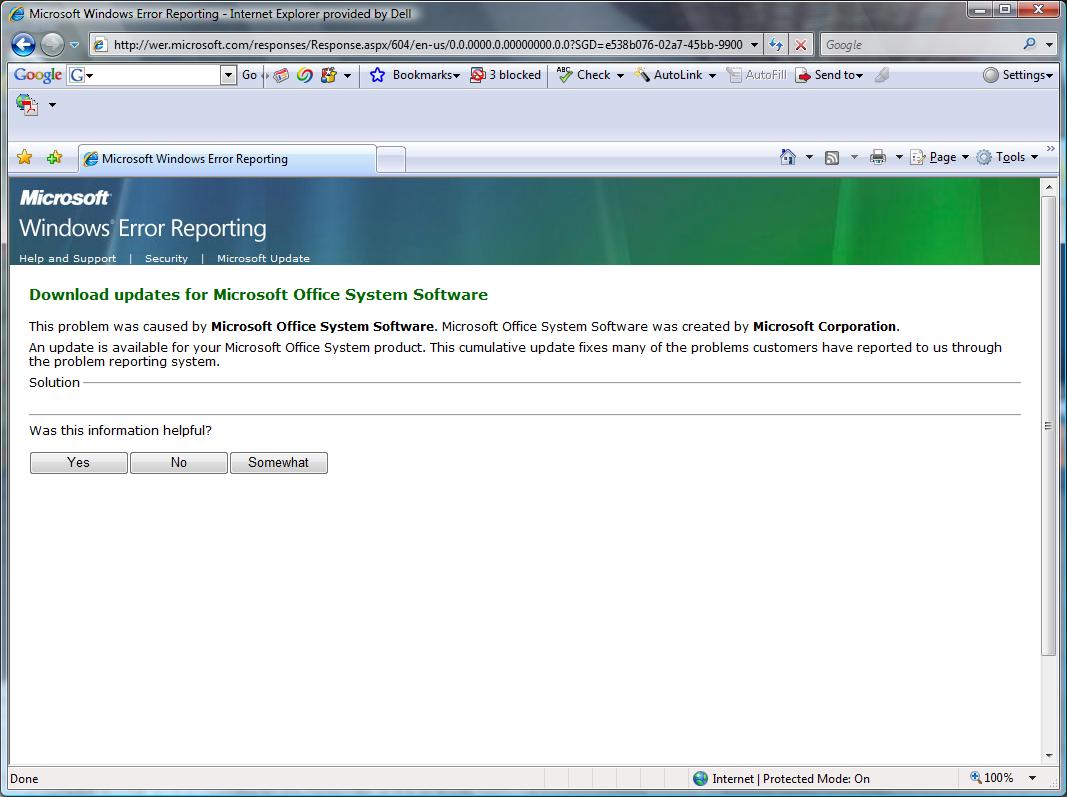Click the Print icon in command bar
The image size is (1067, 797).
[878, 157]
